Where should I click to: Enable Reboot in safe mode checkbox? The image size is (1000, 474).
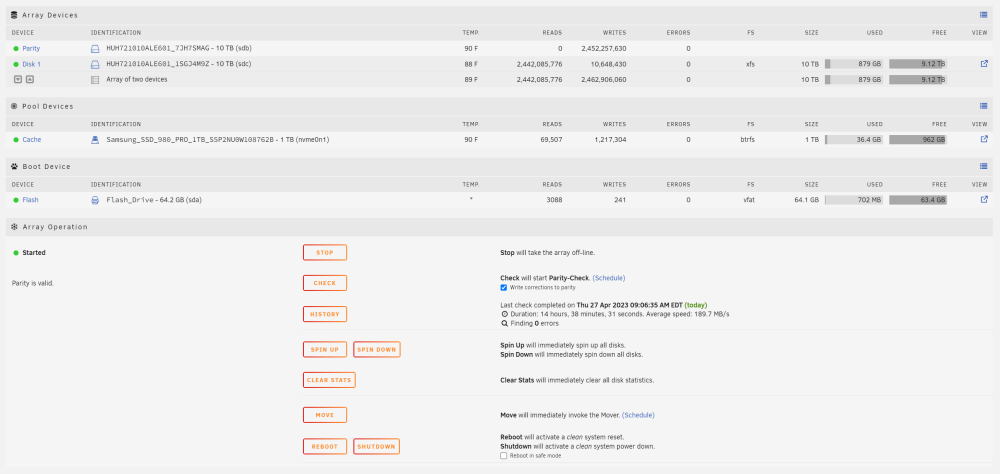pos(504,455)
